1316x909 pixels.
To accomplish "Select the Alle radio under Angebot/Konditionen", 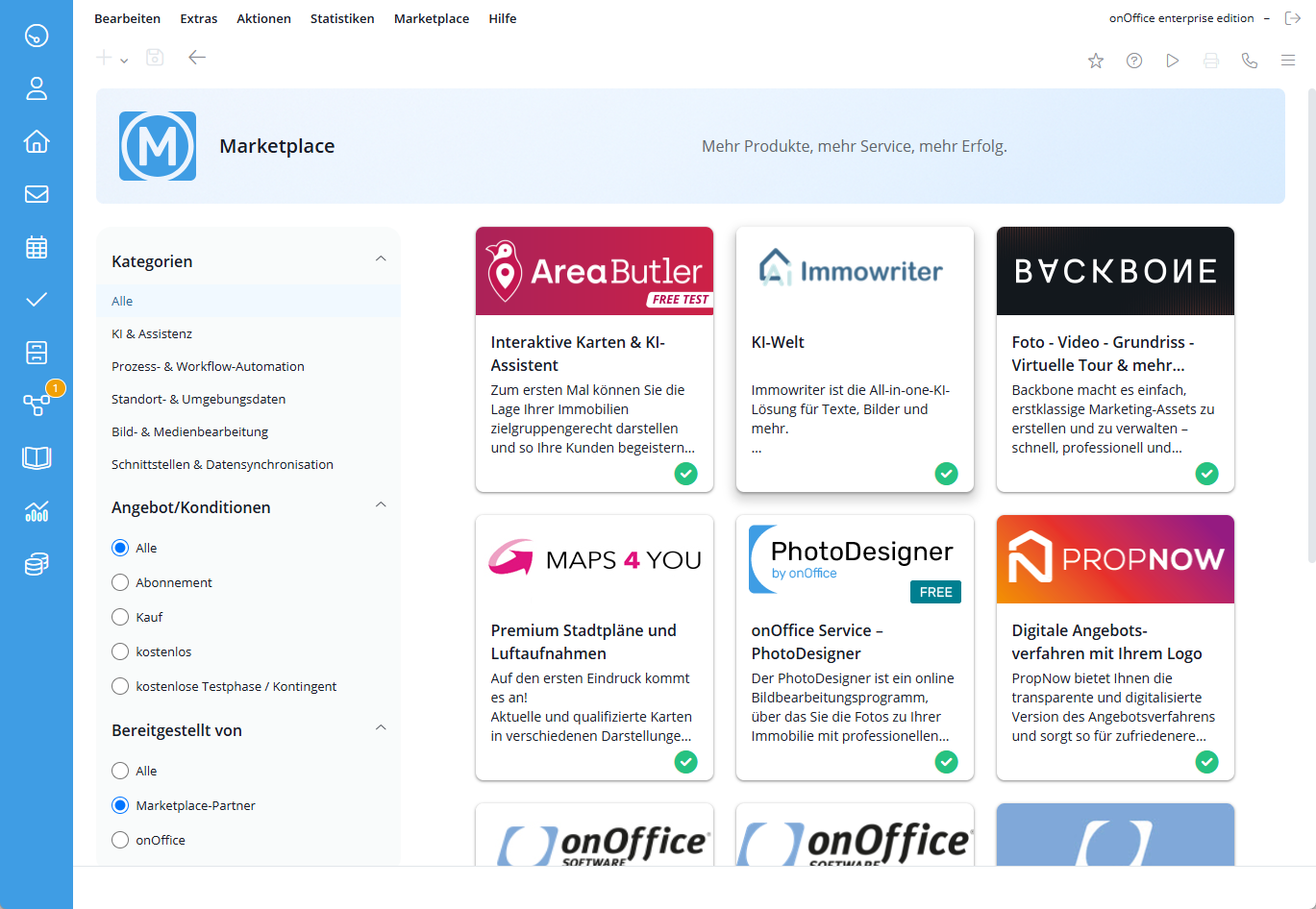I will 120,548.
